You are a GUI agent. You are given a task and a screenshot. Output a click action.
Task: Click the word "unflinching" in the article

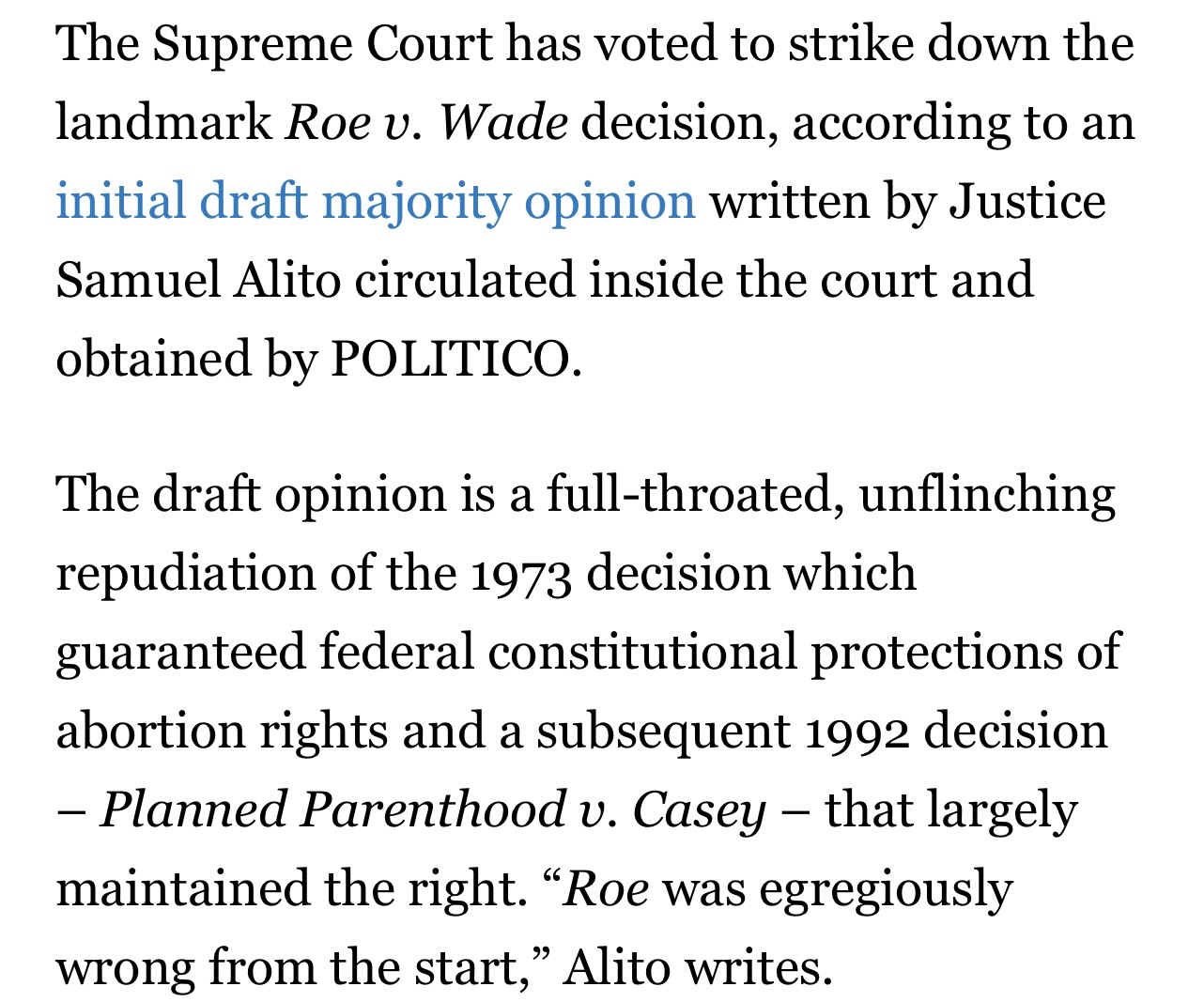[987, 495]
